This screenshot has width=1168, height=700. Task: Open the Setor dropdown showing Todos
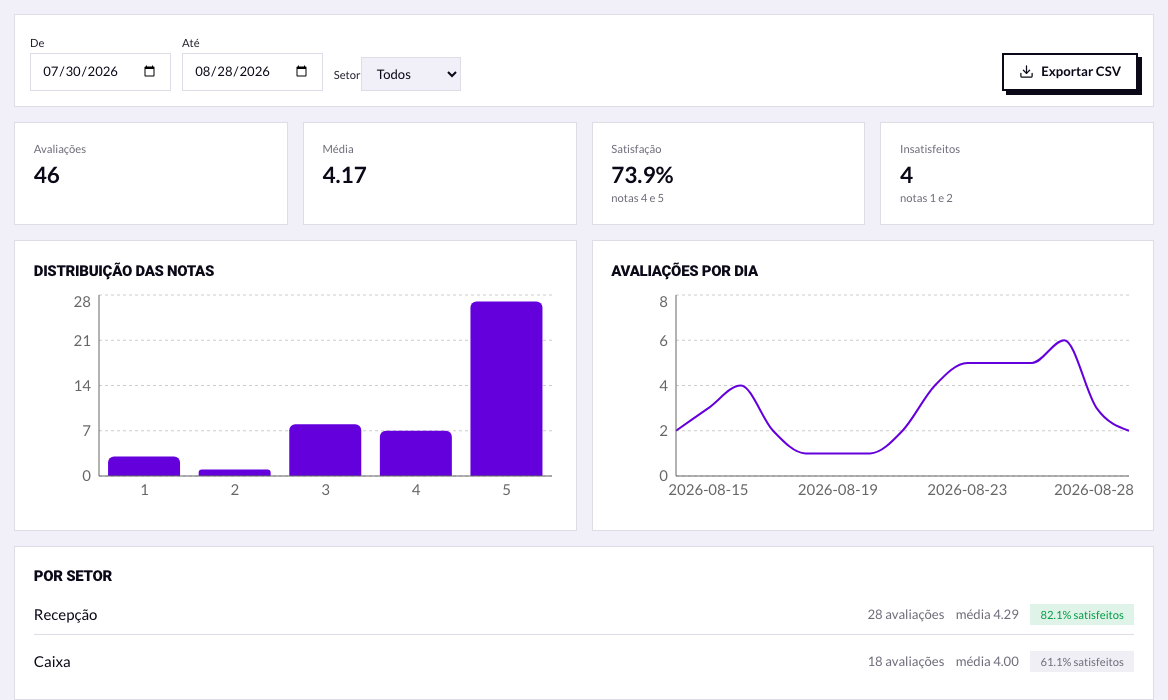coord(410,74)
